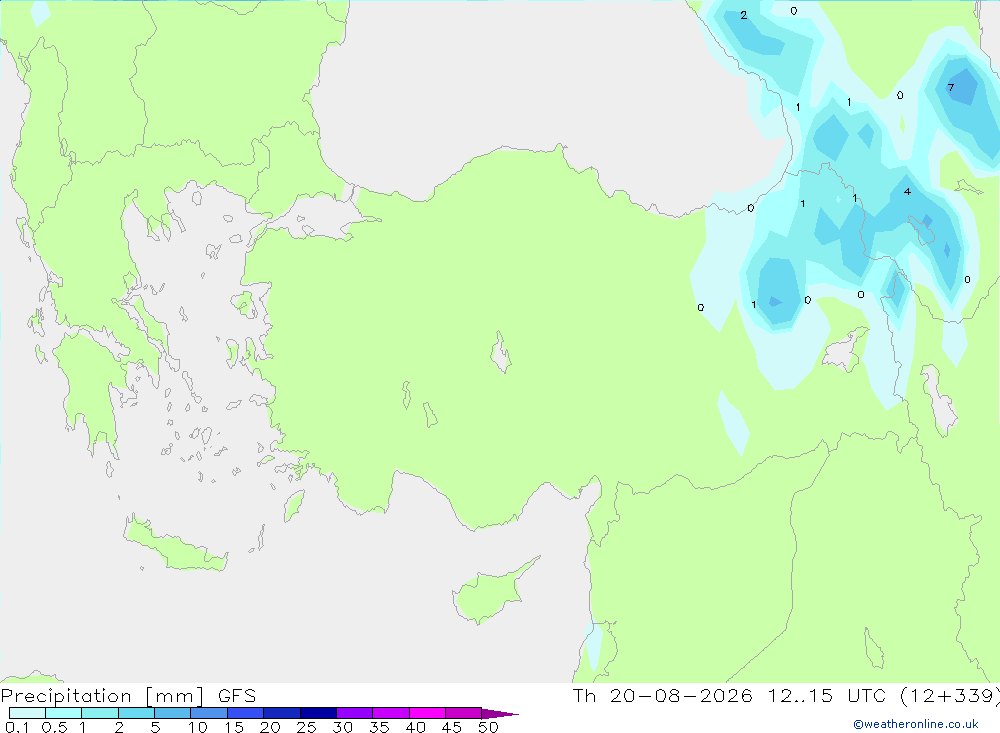Viewport: 1000px width, 733px height.
Task: Select the 0.5–1 mm legend swatch
Action: point(63,713)
